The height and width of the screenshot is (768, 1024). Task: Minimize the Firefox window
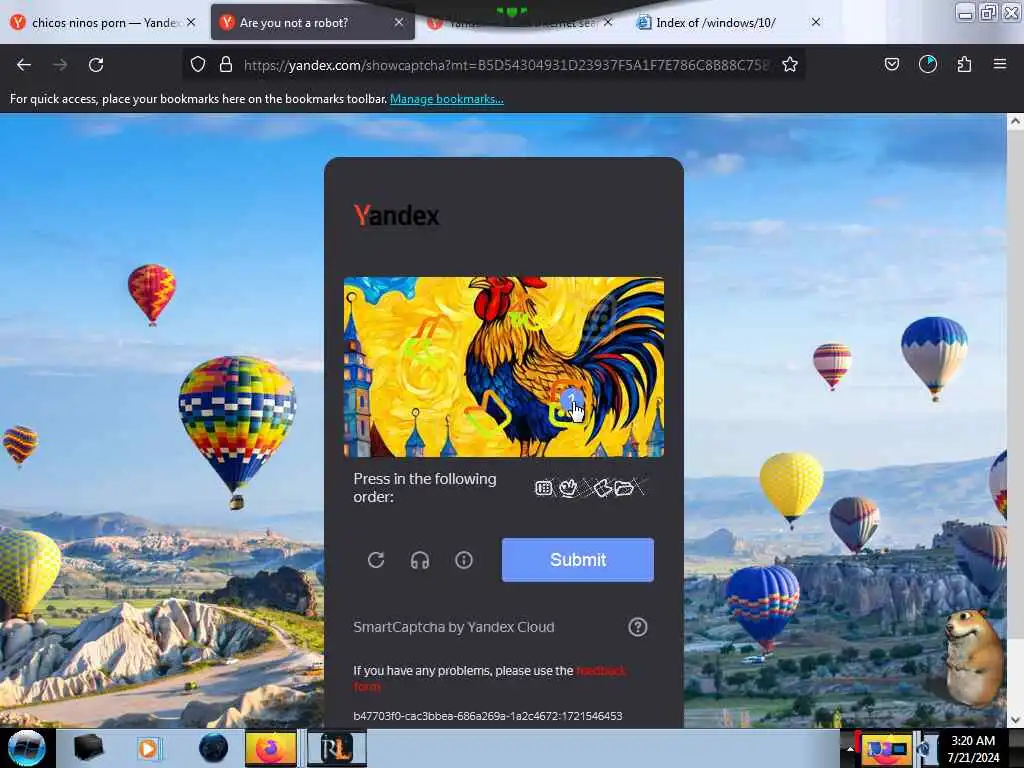click(x=965, y=12)
